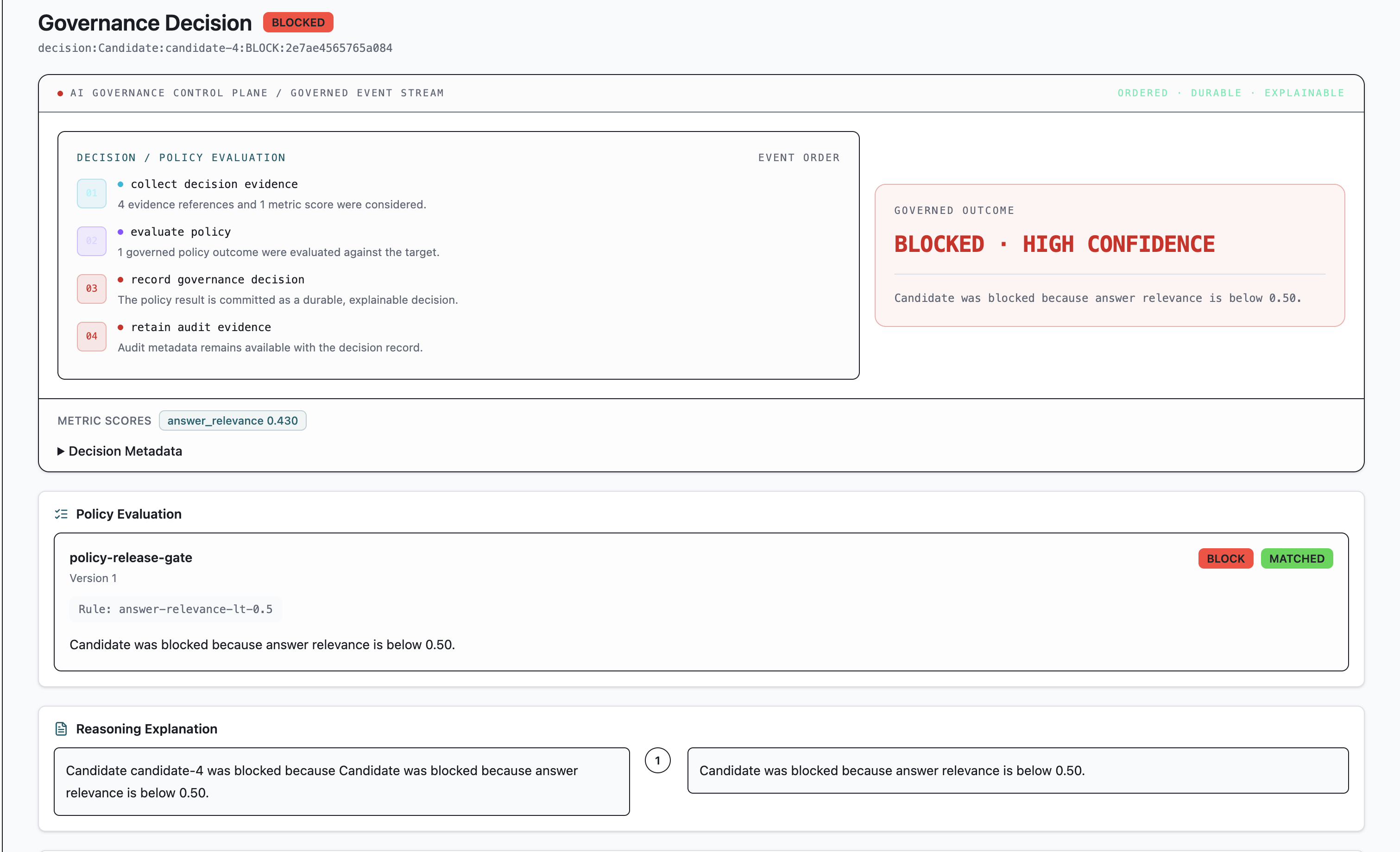
Task: Click the EXPLAINABLE label in the header
Action: [x=1304, y=93]
